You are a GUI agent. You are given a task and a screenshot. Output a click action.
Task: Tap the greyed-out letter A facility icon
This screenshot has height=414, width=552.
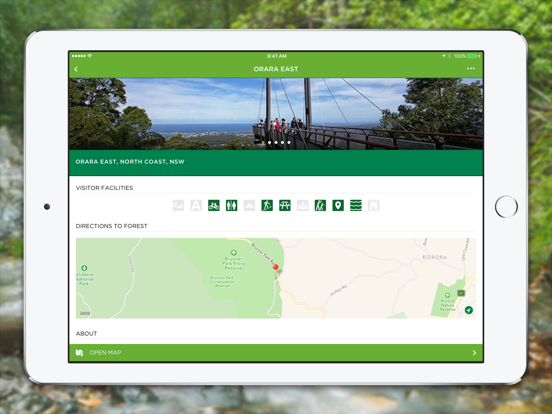[196, 205]
